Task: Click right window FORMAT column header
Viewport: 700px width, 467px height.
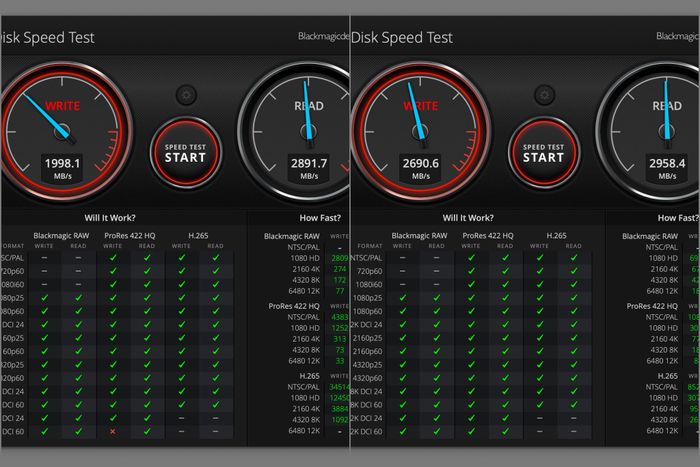Action: coord(370,246)
